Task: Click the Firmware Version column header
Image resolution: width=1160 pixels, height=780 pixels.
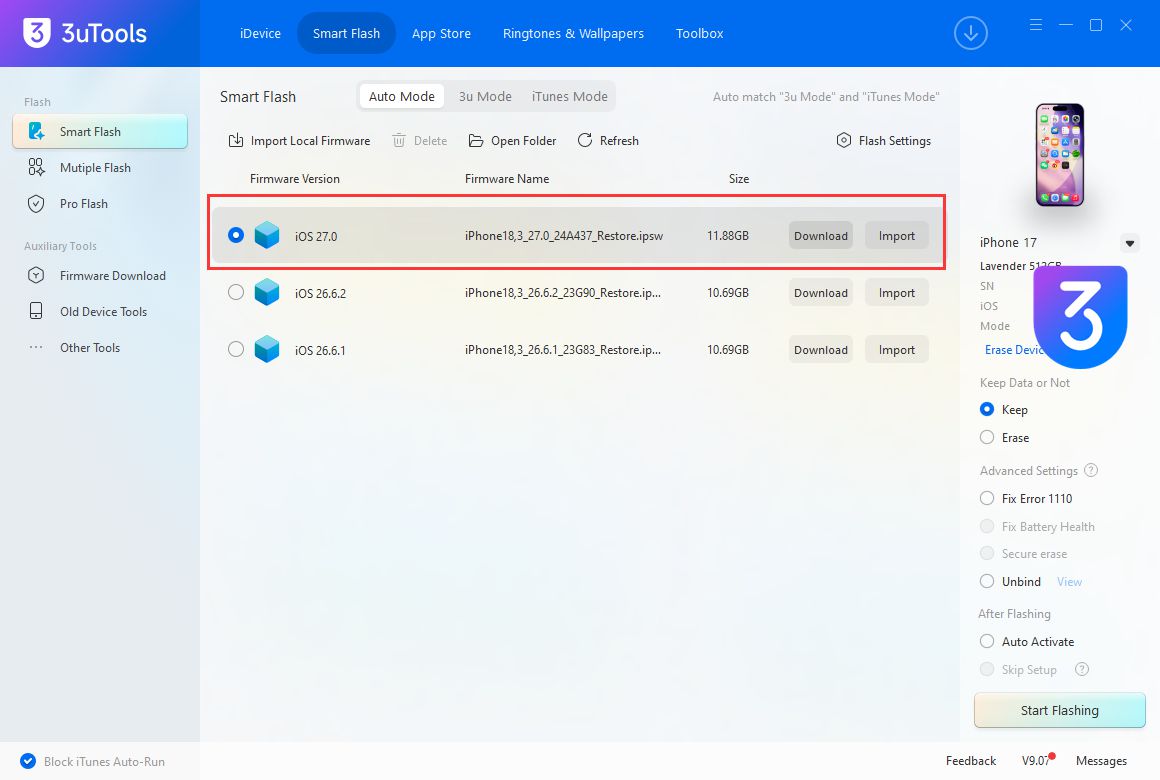Action: (x=294, y=178)
